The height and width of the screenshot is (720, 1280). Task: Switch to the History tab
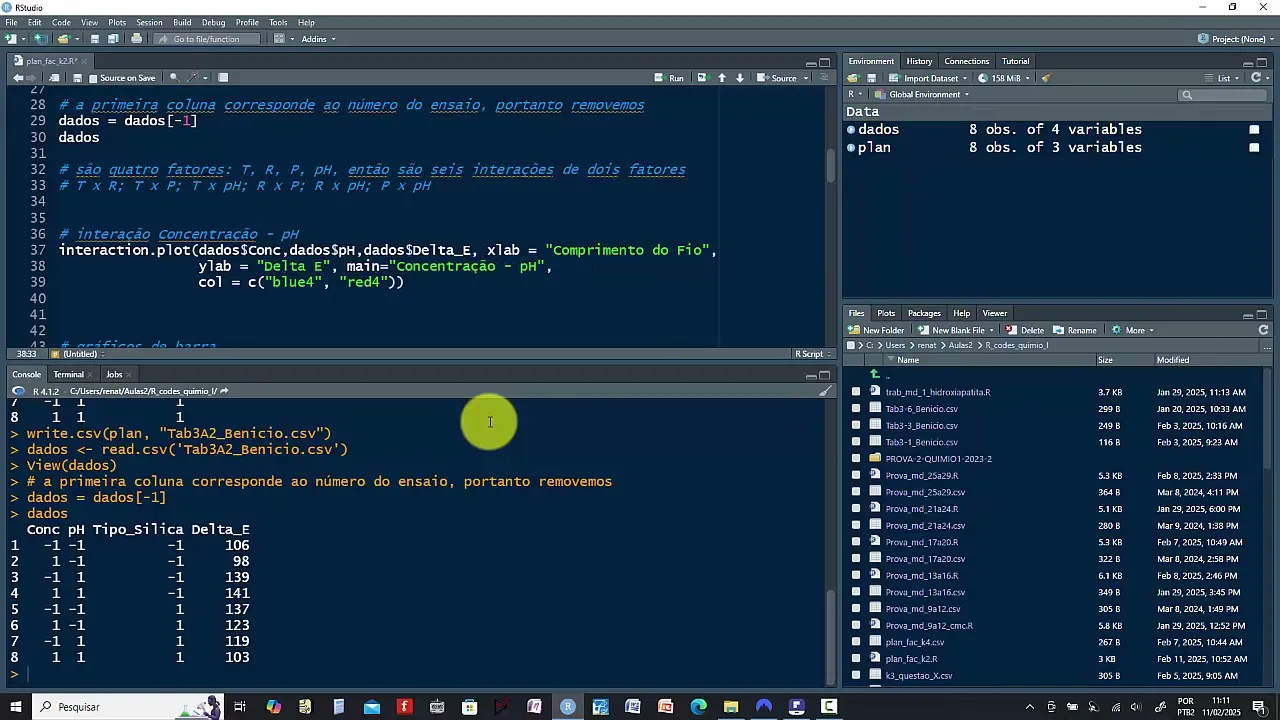919,61
